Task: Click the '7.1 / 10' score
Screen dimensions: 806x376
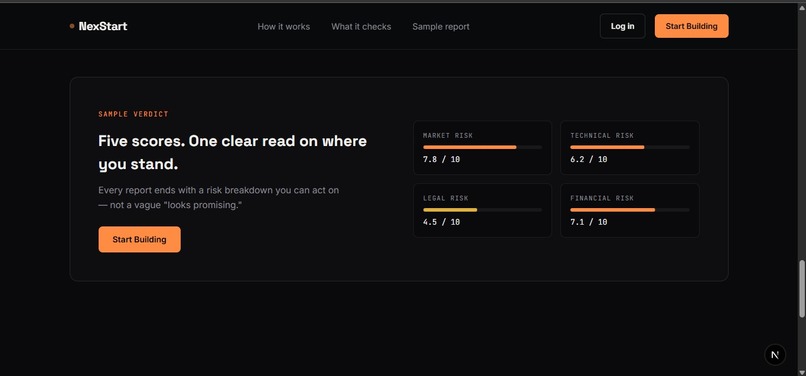Action: [589, 222]
